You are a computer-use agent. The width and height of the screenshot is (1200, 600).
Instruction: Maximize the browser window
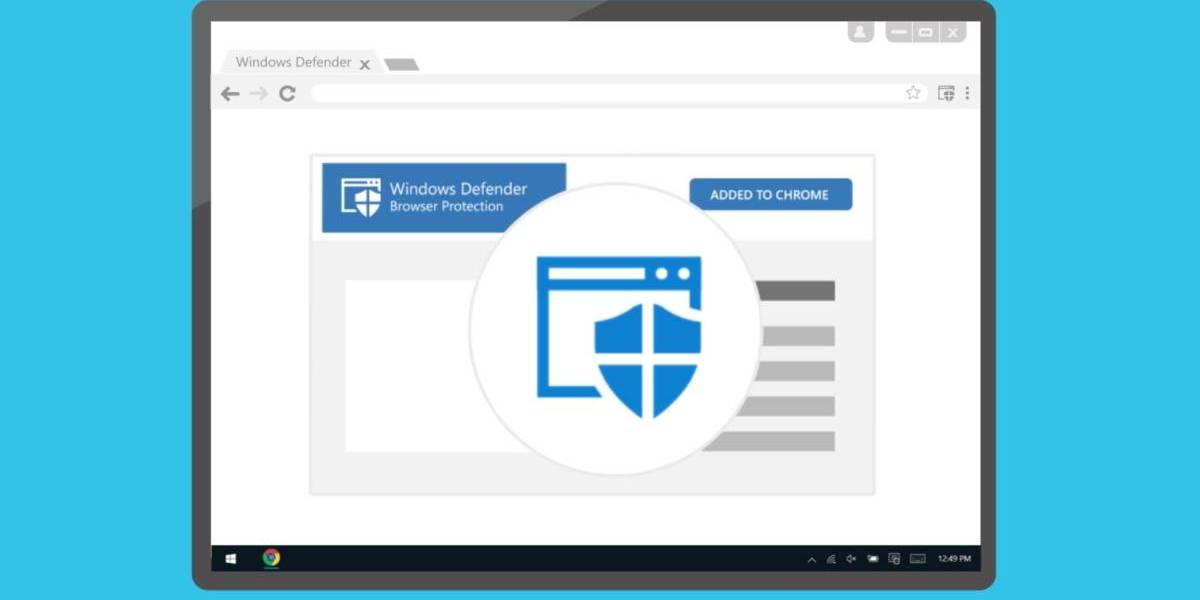click(x=926, y=32)
